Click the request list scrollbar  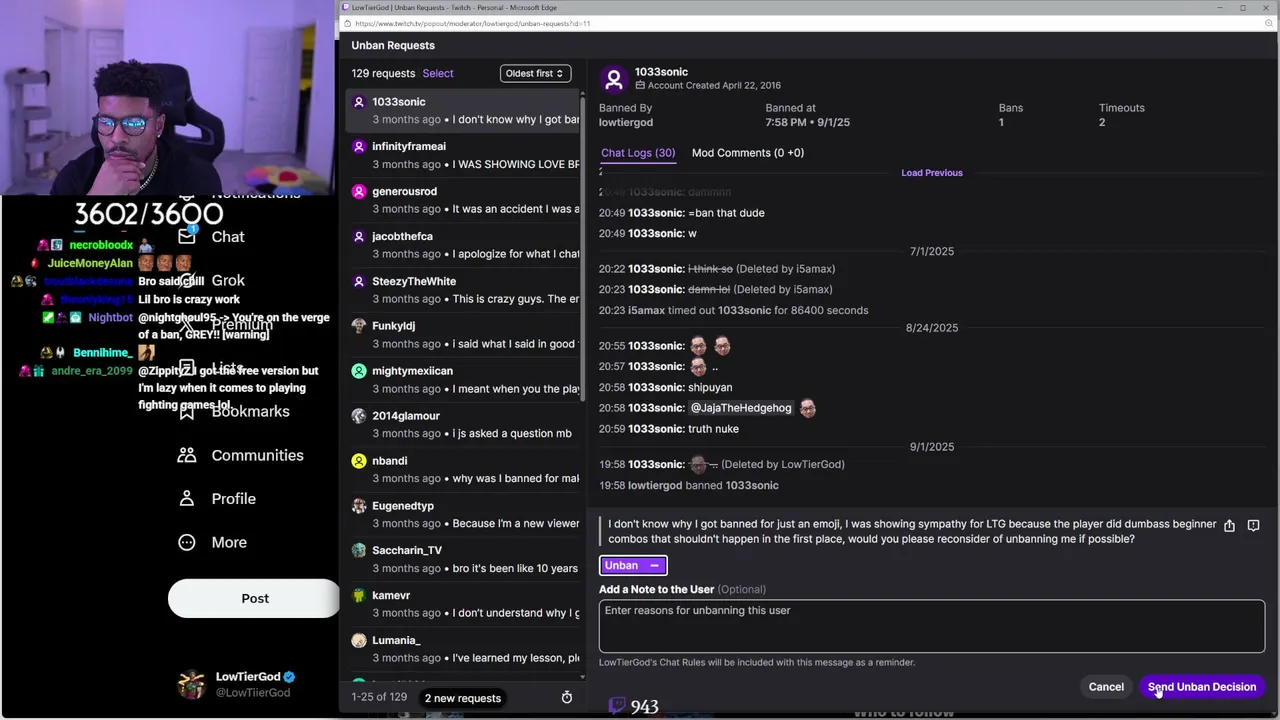[x=583, y=250]
